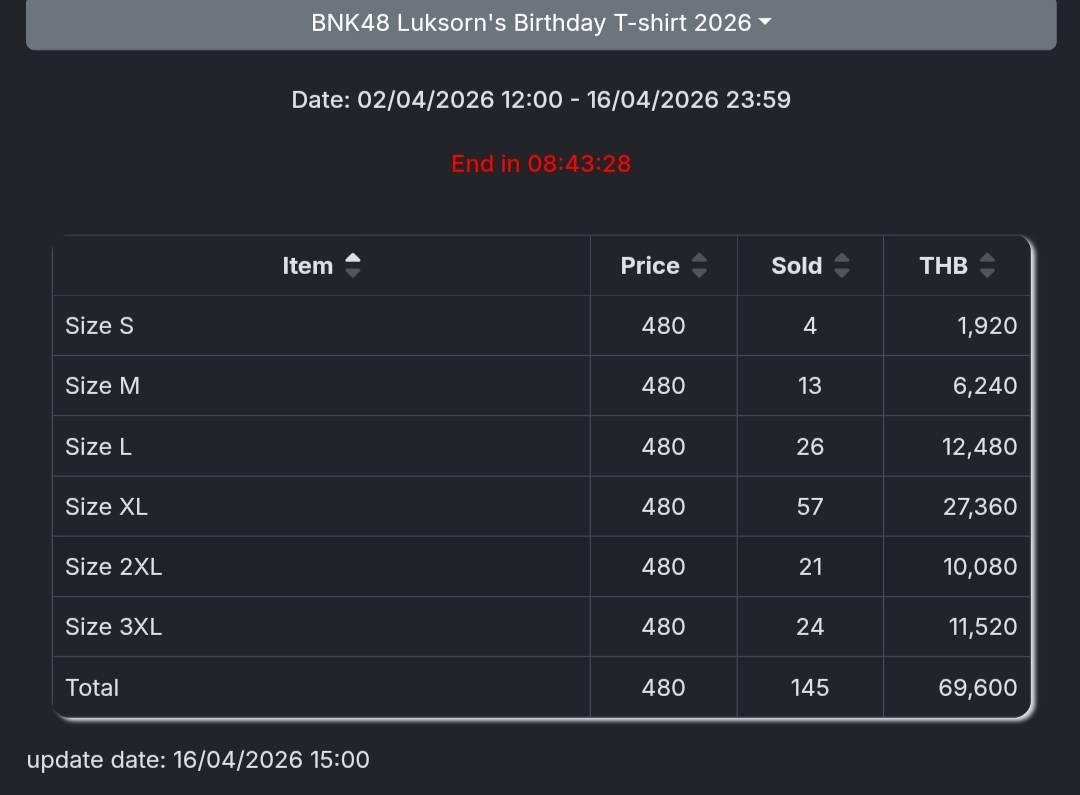Sort table by Price column icon
The height and width of the screenshot is (795, 1080).
pos(699,266)
